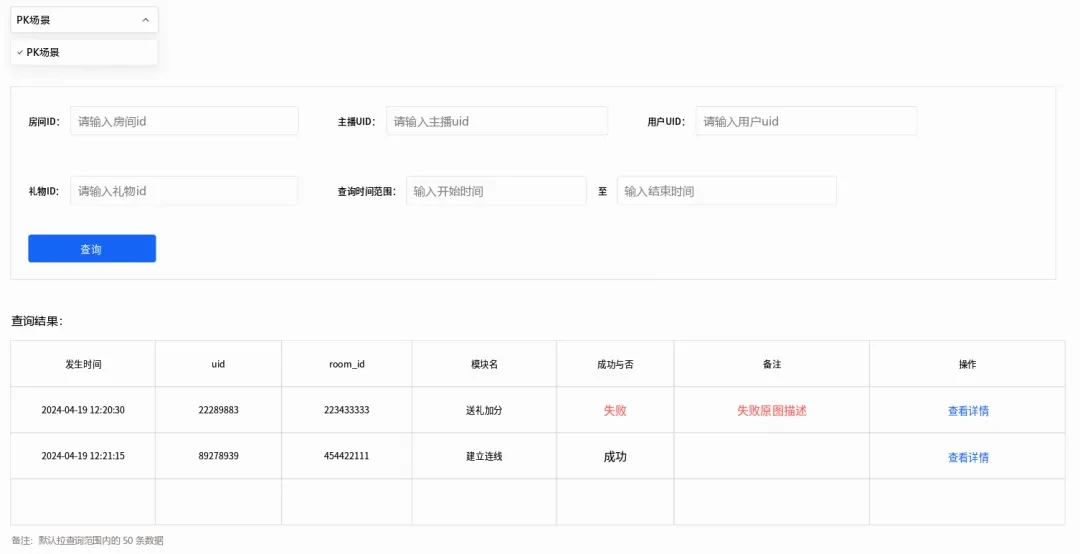Open 查看详情 for the 送礼加分 row
The image size is (1080, 554).
pyautogui.click(x=968, y=411)
